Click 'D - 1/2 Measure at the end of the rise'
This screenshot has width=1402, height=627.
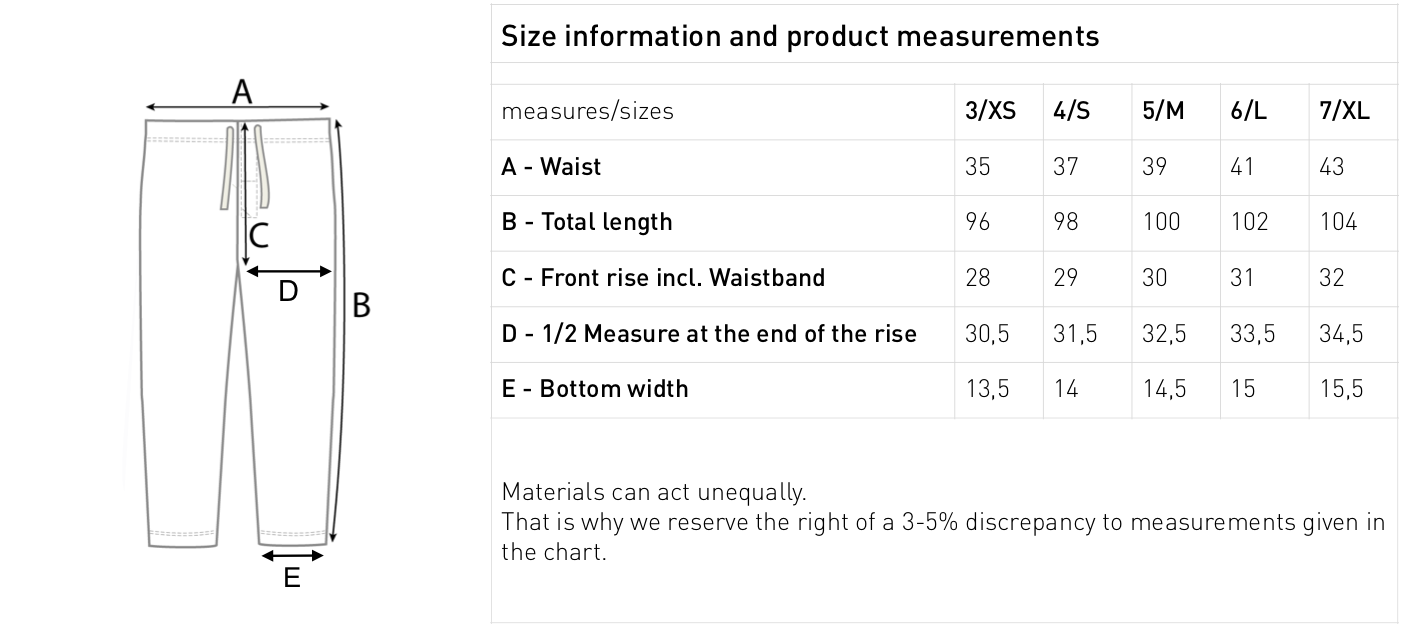[709, 333]
